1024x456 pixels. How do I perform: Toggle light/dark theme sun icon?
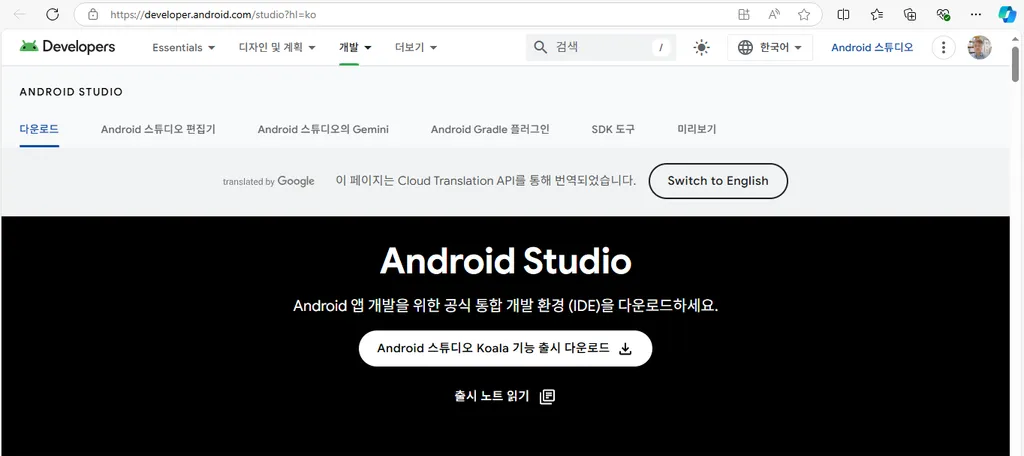click(701, 47)
